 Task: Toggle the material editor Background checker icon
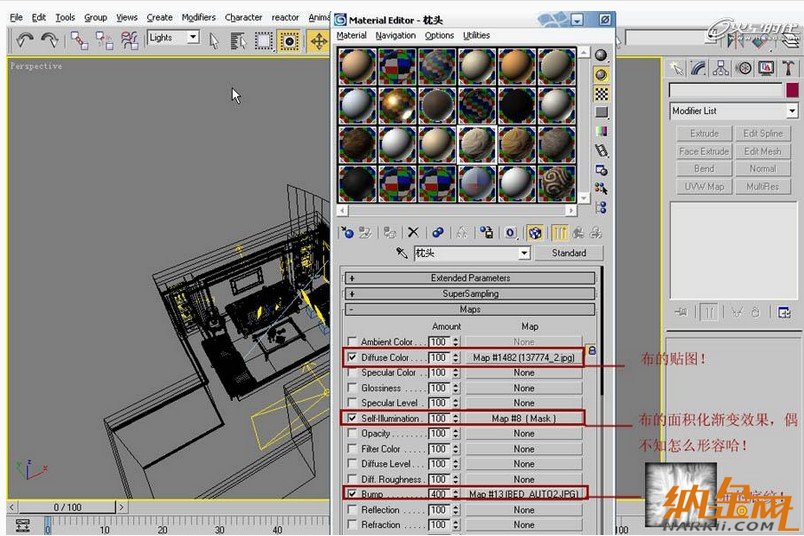click(601, 93)
